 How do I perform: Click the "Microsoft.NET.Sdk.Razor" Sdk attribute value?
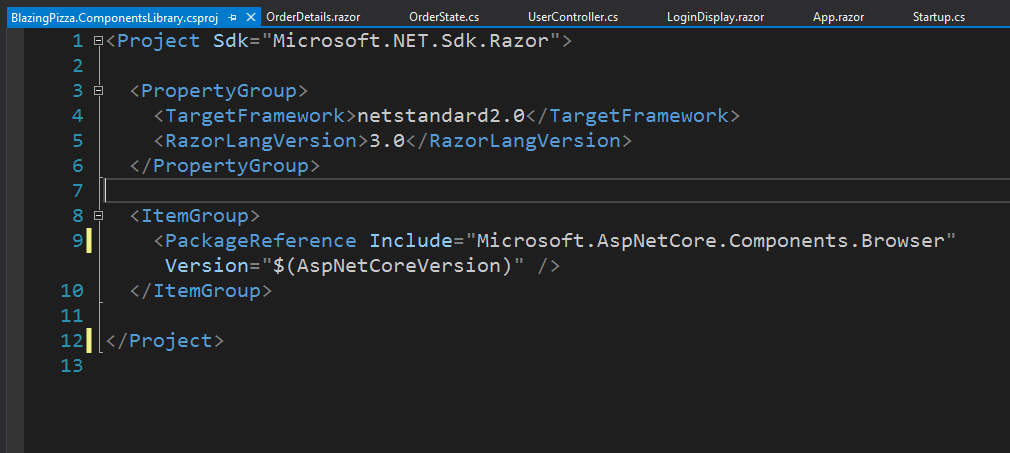[410, 41]
